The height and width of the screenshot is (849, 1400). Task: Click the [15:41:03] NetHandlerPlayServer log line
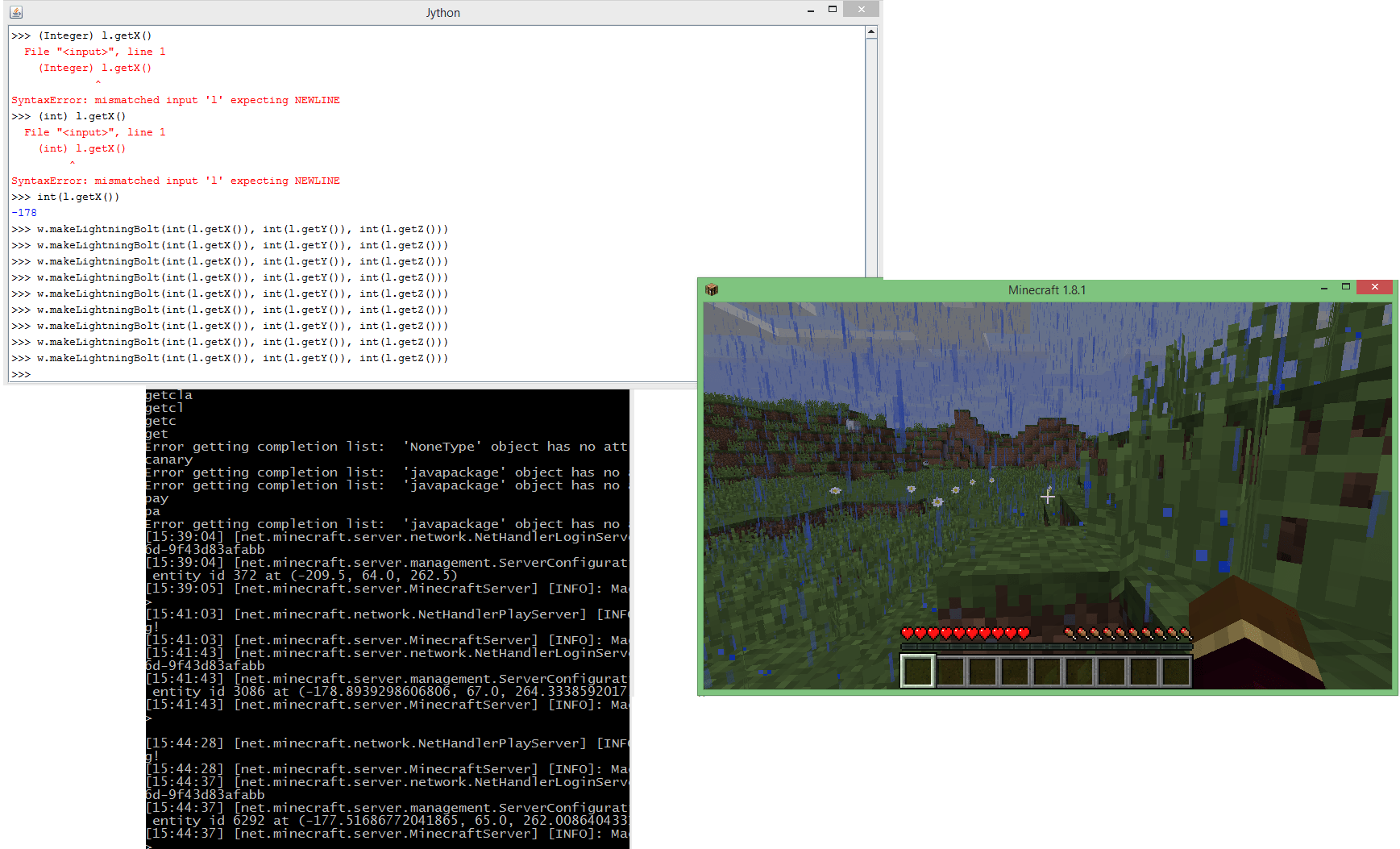(x=387, y=614)
